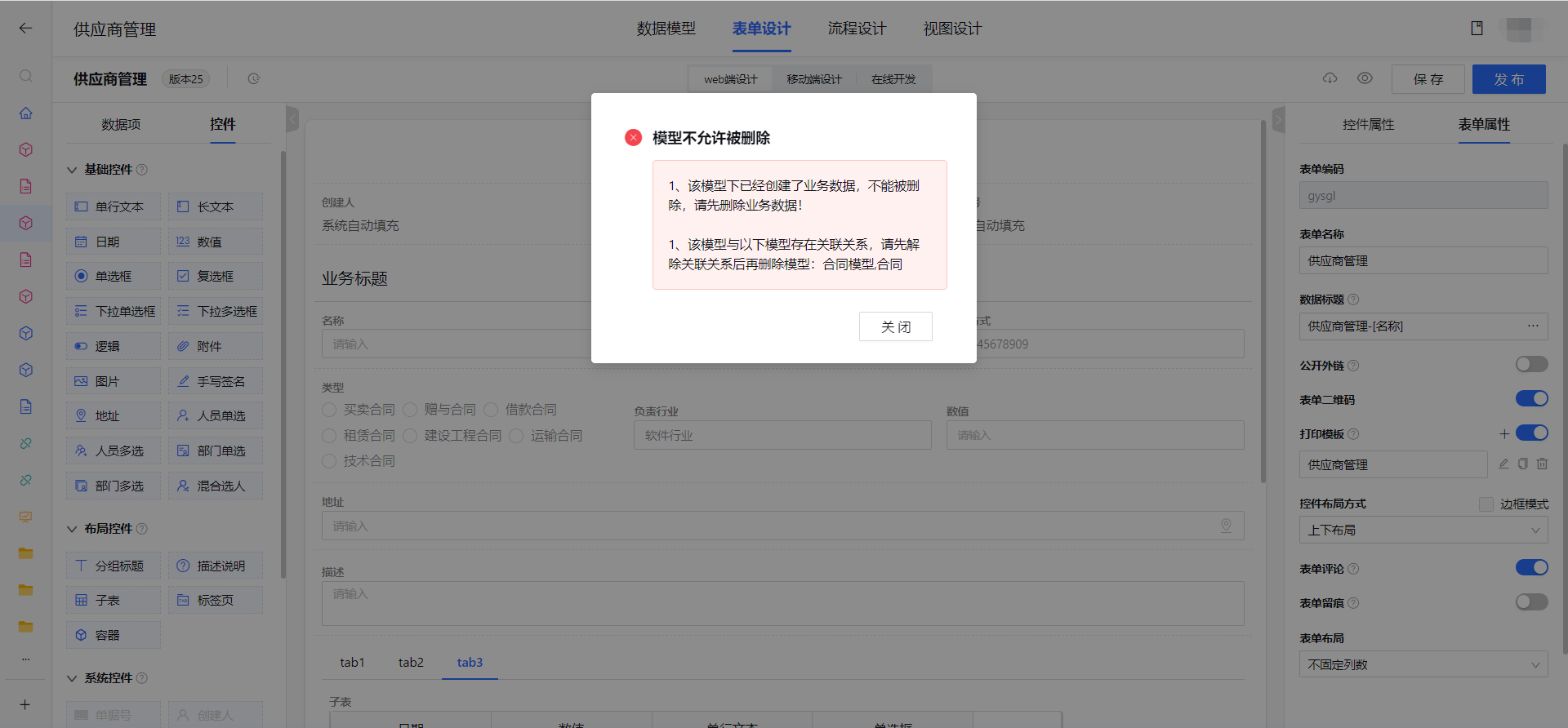Click the preview eye icon

1365,78
